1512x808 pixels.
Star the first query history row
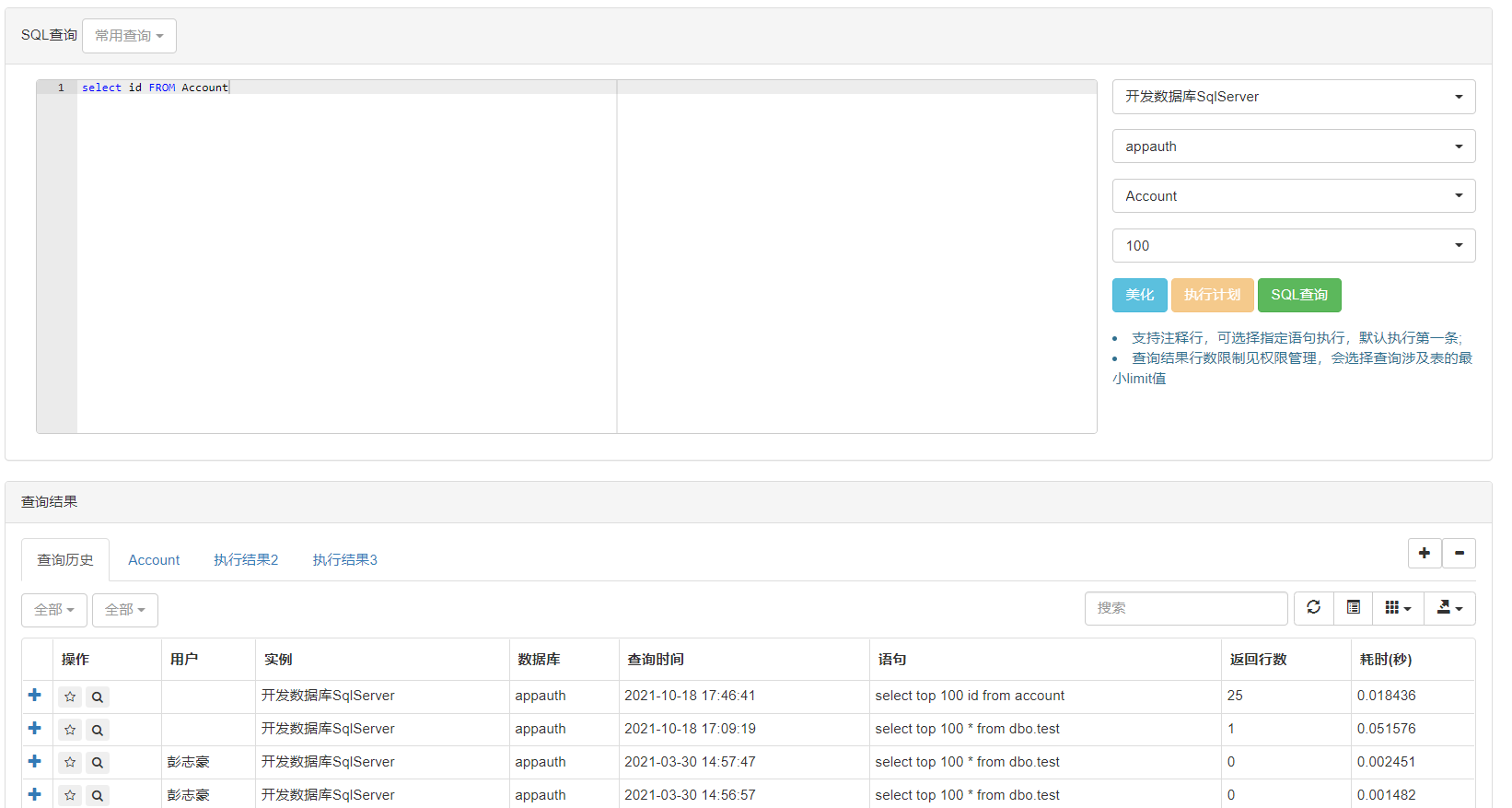tap(70, 697)
